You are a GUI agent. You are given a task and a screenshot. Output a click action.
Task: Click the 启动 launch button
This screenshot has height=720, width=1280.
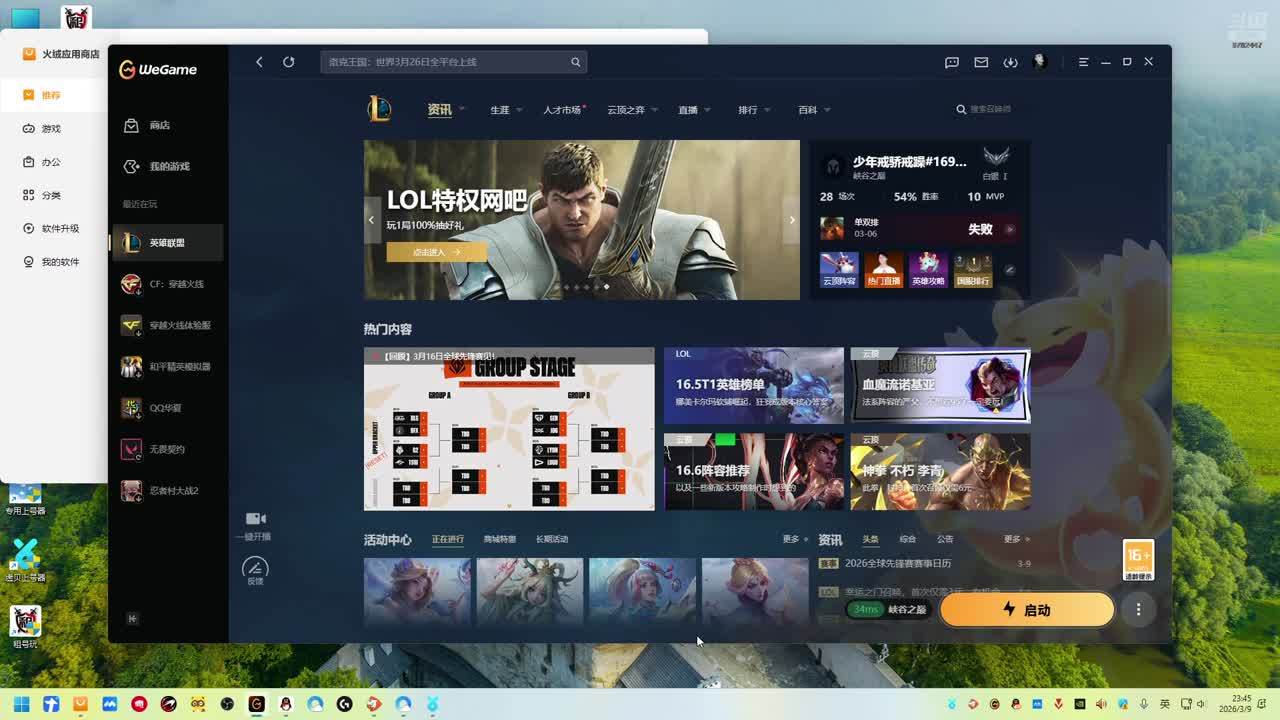[x=1026, y=610]
